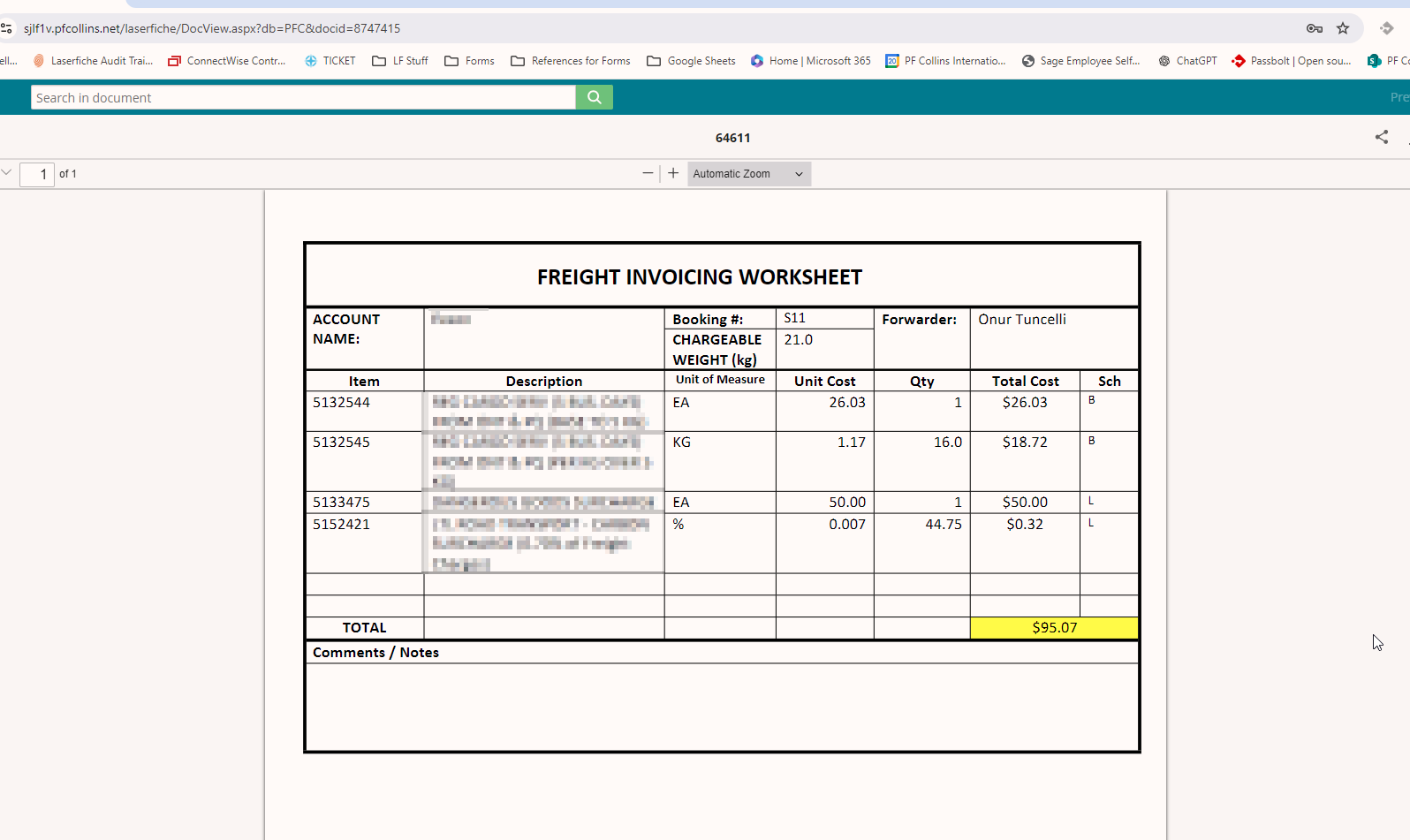Open the TICKET bookmark link
Viewport: 1410px width, 840px height.
click(330, 61)
